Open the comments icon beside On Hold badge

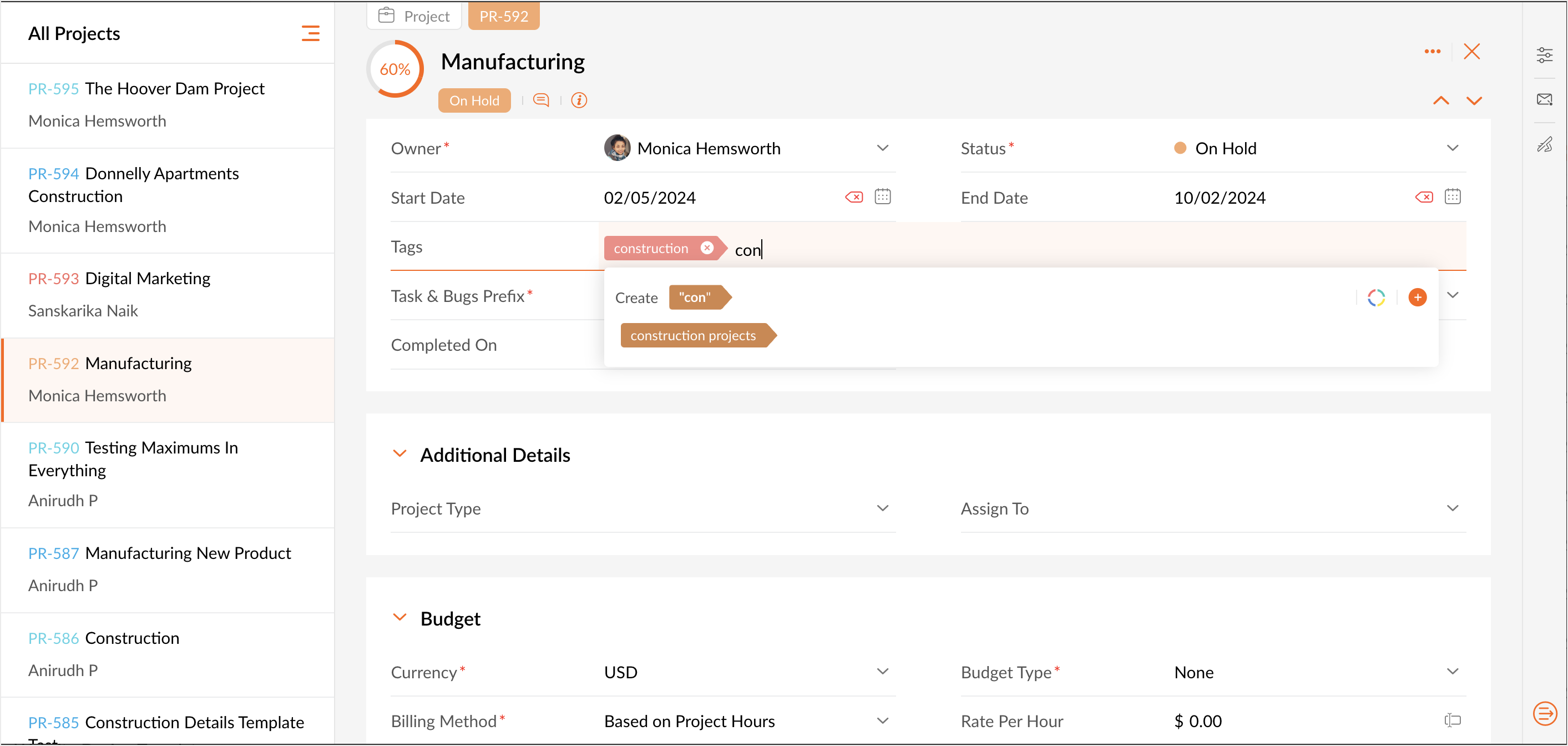pyautogui.click(x=540, y=100)
